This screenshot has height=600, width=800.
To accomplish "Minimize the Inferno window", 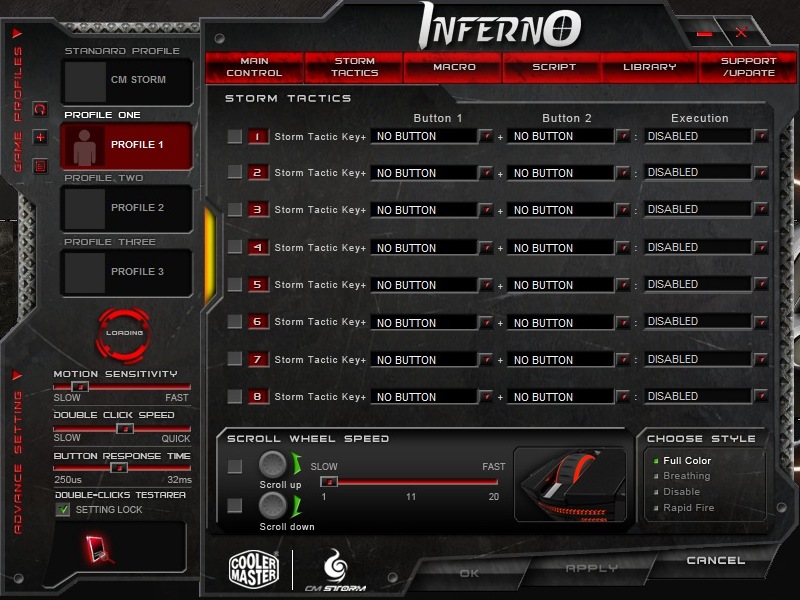I will [704, 34].
